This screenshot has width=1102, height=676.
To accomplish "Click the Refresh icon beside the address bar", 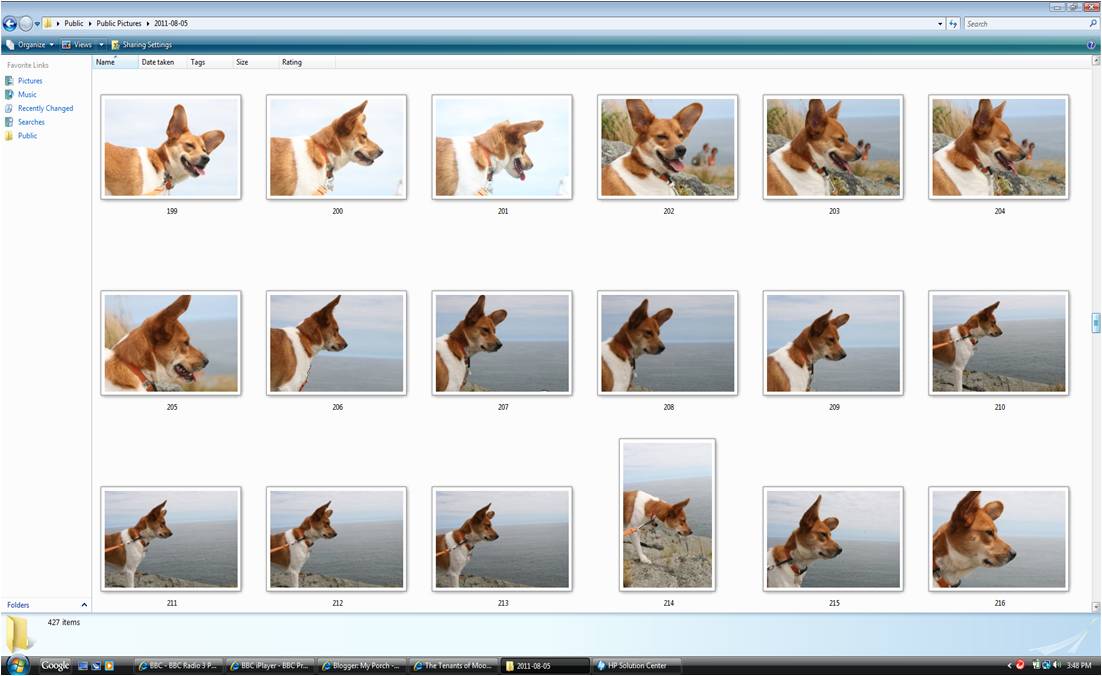I will click(953, 24).
